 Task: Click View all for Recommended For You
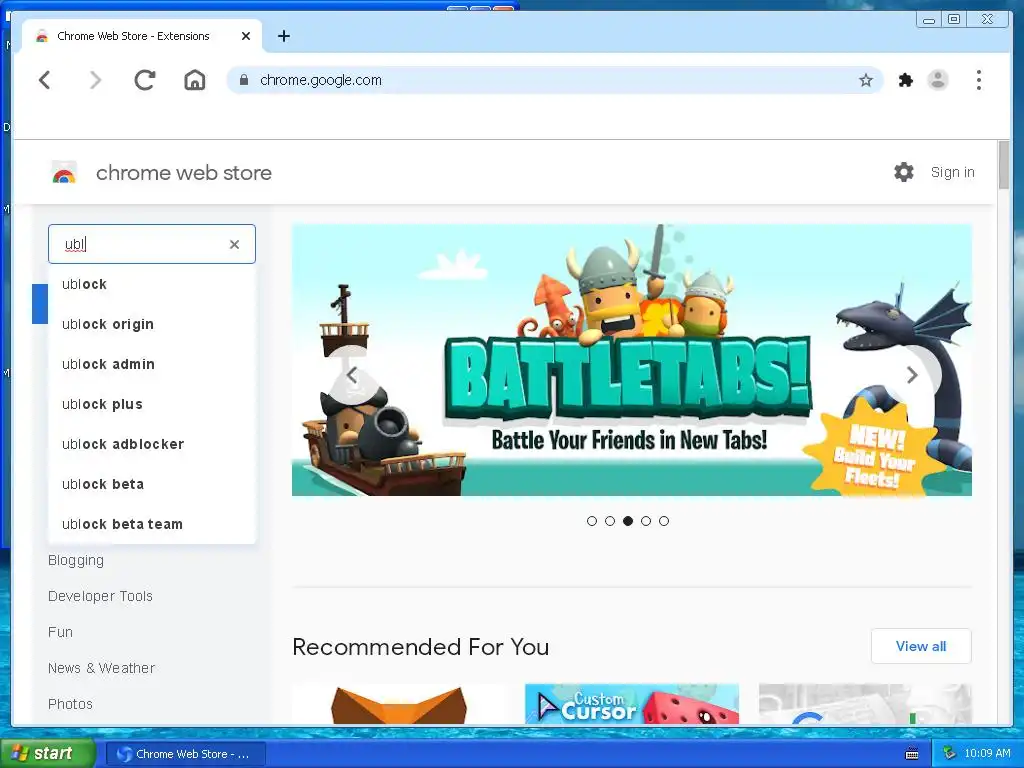tap(921, 646)
